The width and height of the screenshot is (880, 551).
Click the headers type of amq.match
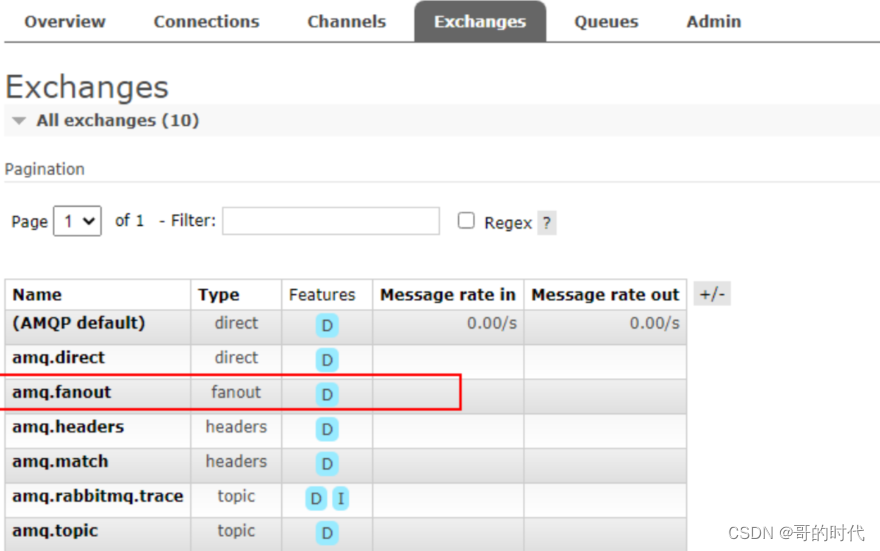[236, 462]
